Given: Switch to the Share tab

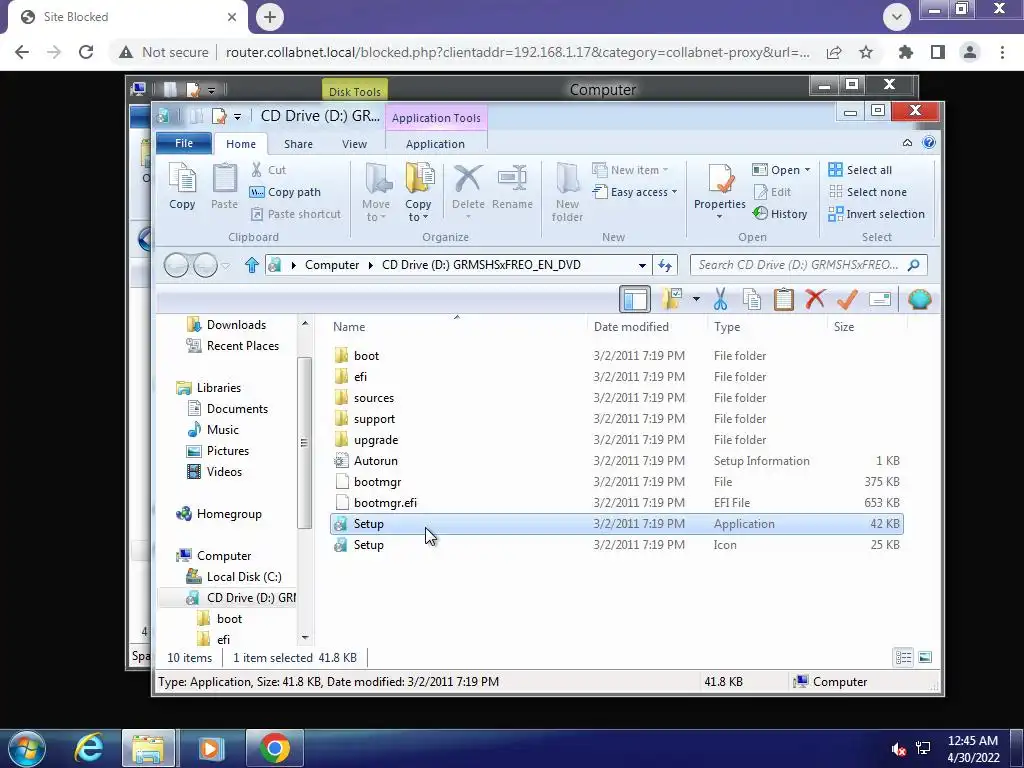Looking at the screenshot, I should [298, 144].
